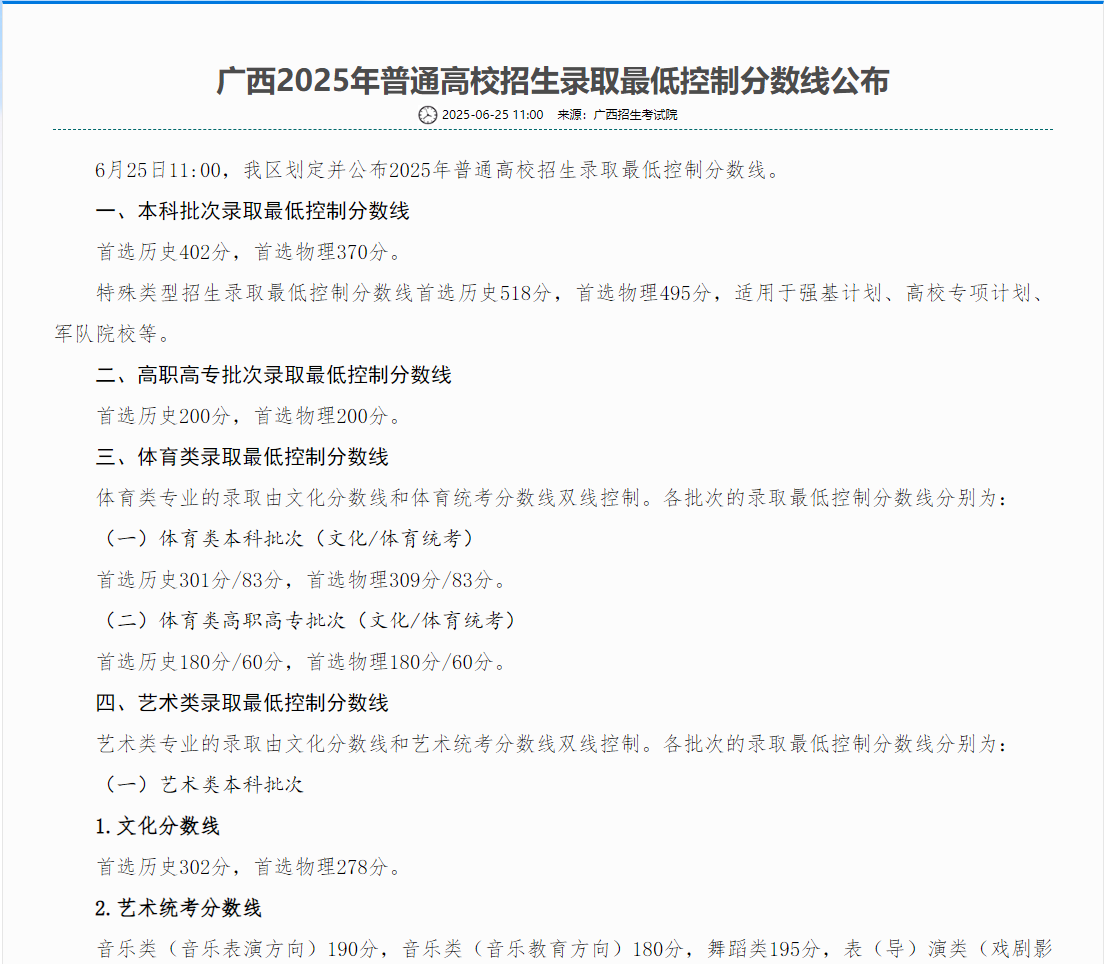Click the line 首选历史200分，首选物理200分
The width and height of the screenshot is (1104, 964).
(249, 416)
